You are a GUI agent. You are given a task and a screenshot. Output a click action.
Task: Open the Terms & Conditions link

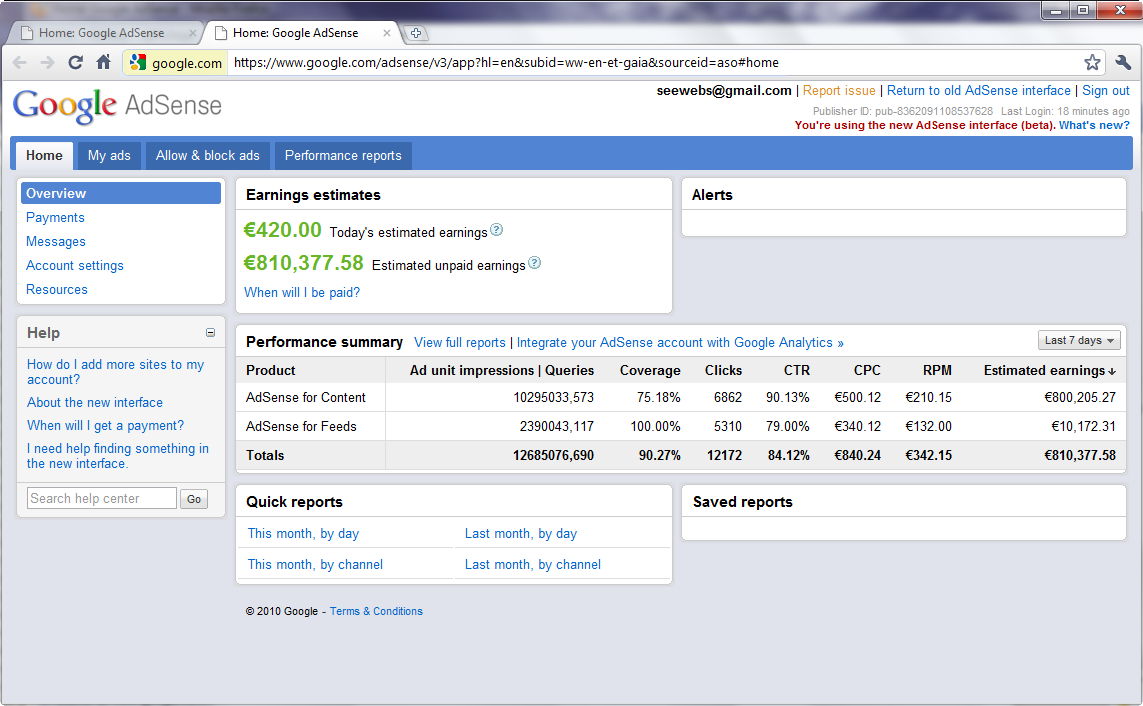click(x=376, y=611)
